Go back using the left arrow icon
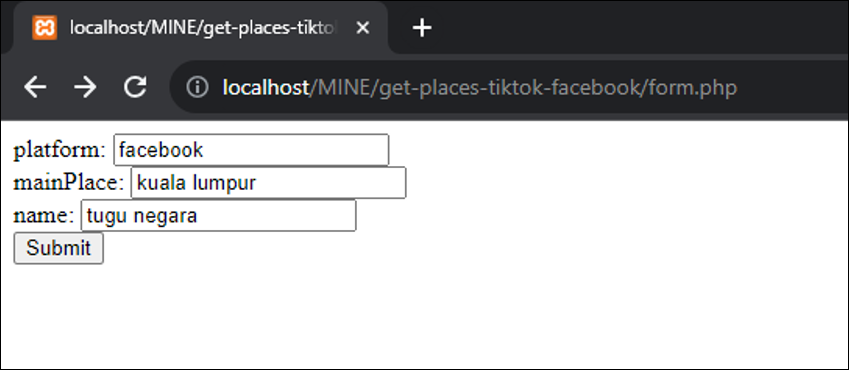 coord(35,87)
